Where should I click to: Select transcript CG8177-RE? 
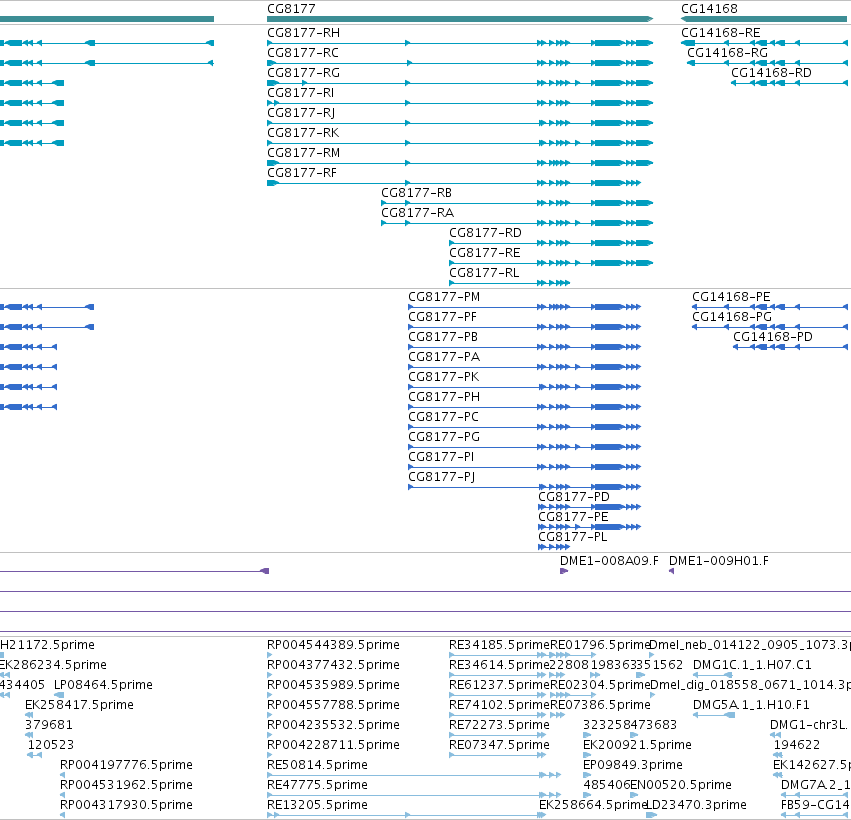(485, 253)
